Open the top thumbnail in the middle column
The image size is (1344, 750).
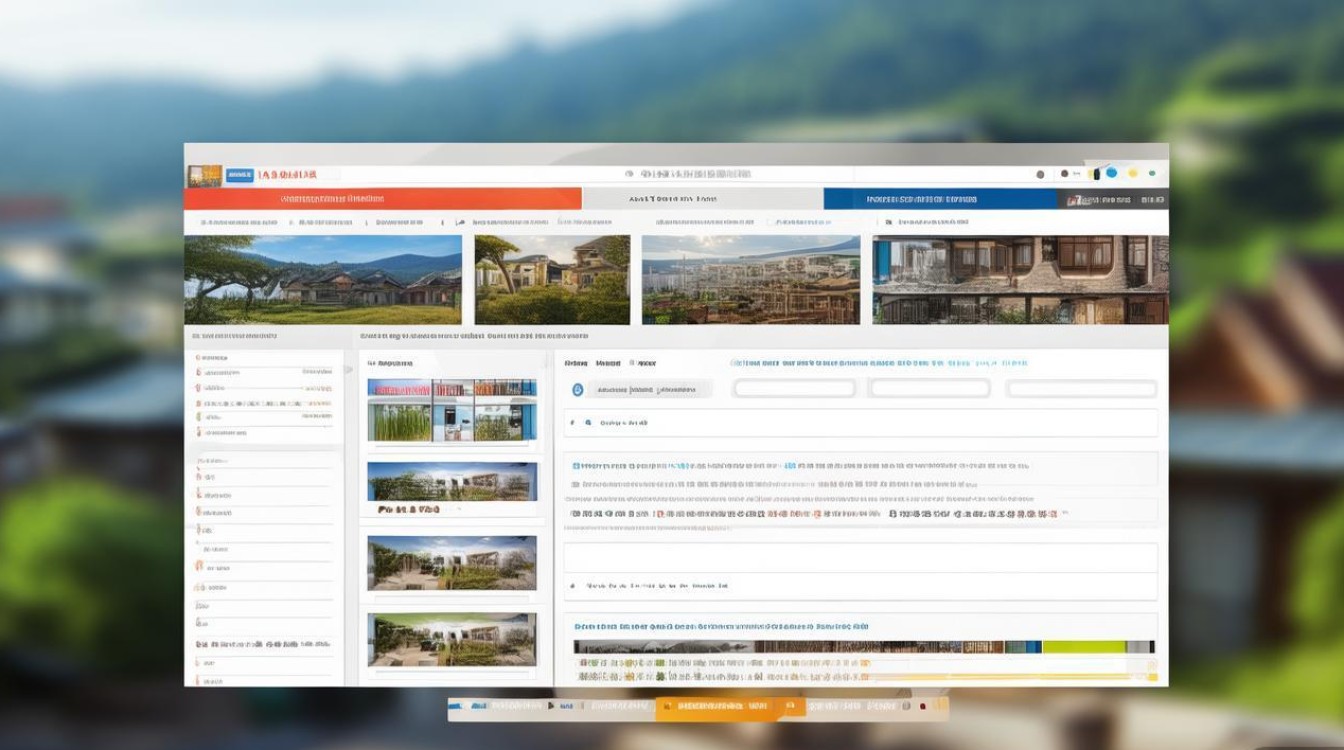pyautogui.click(x=451, y=410)
